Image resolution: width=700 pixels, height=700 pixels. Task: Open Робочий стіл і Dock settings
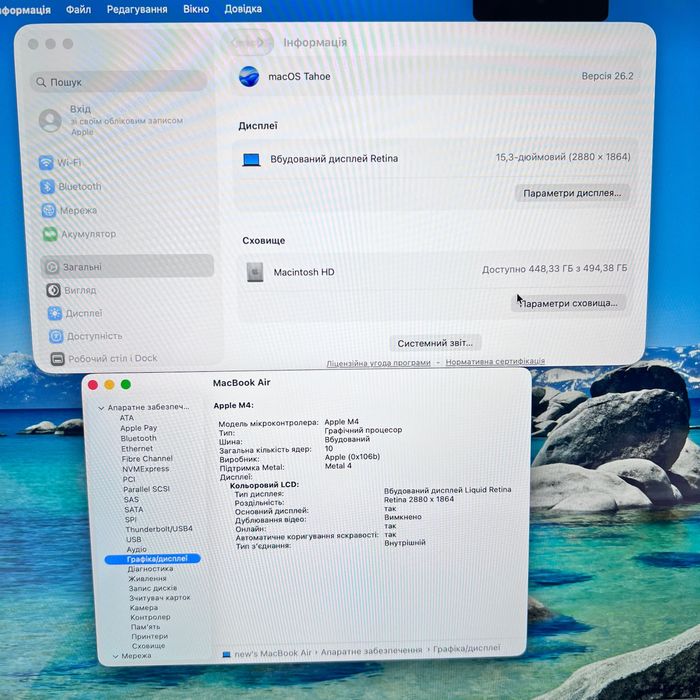coord(104,358)
